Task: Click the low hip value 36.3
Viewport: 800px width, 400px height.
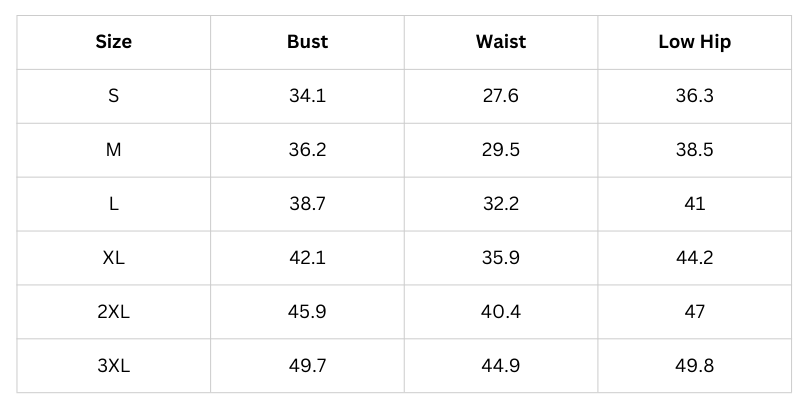Action: pos(694,96)
